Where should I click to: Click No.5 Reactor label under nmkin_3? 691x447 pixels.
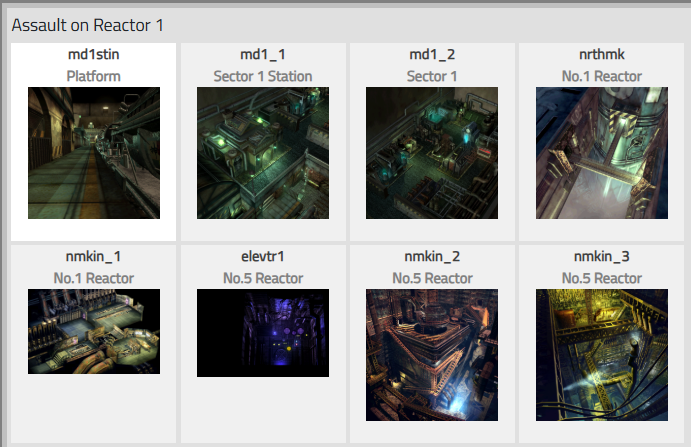coord(602,278)
